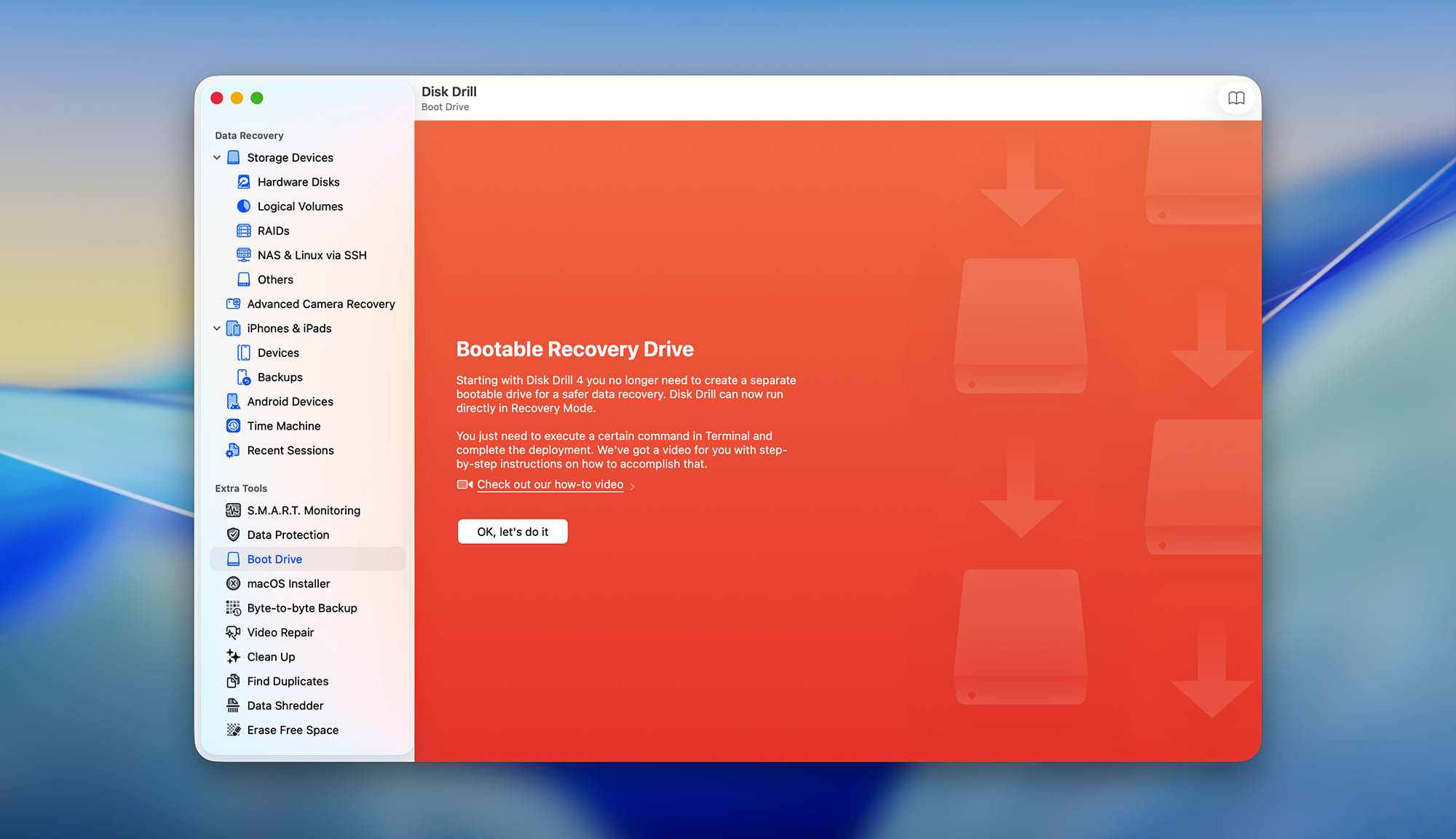This screenshot has width=1456, height=839.
Task: Select the Boot Drive sidebar item
Action: [274, 559]
